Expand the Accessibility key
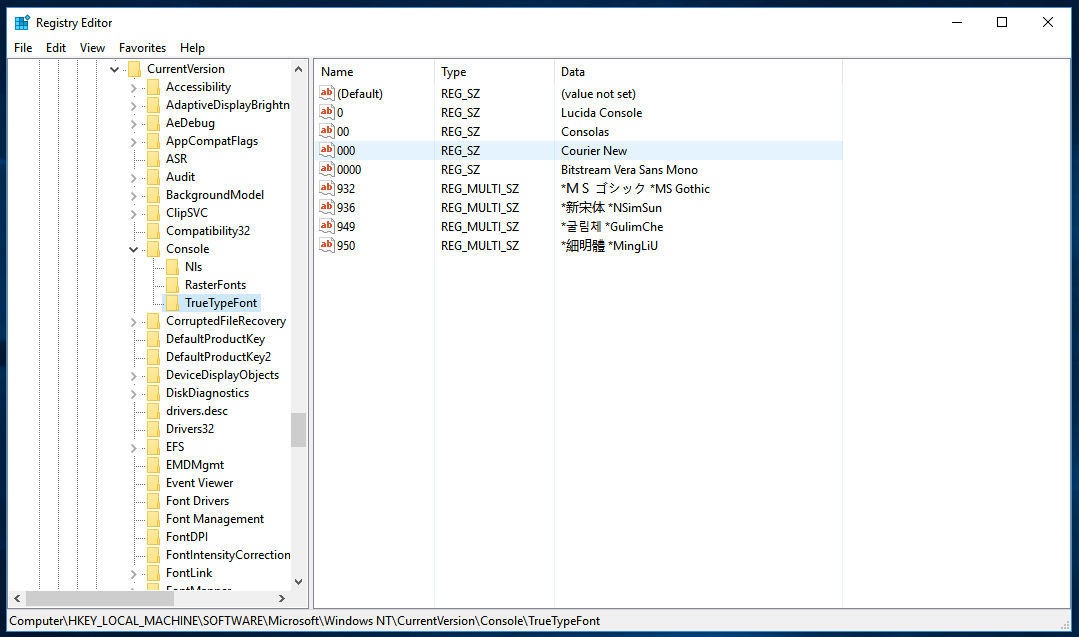Screen dimensions: 1079x637 click(x=133, y=87)
